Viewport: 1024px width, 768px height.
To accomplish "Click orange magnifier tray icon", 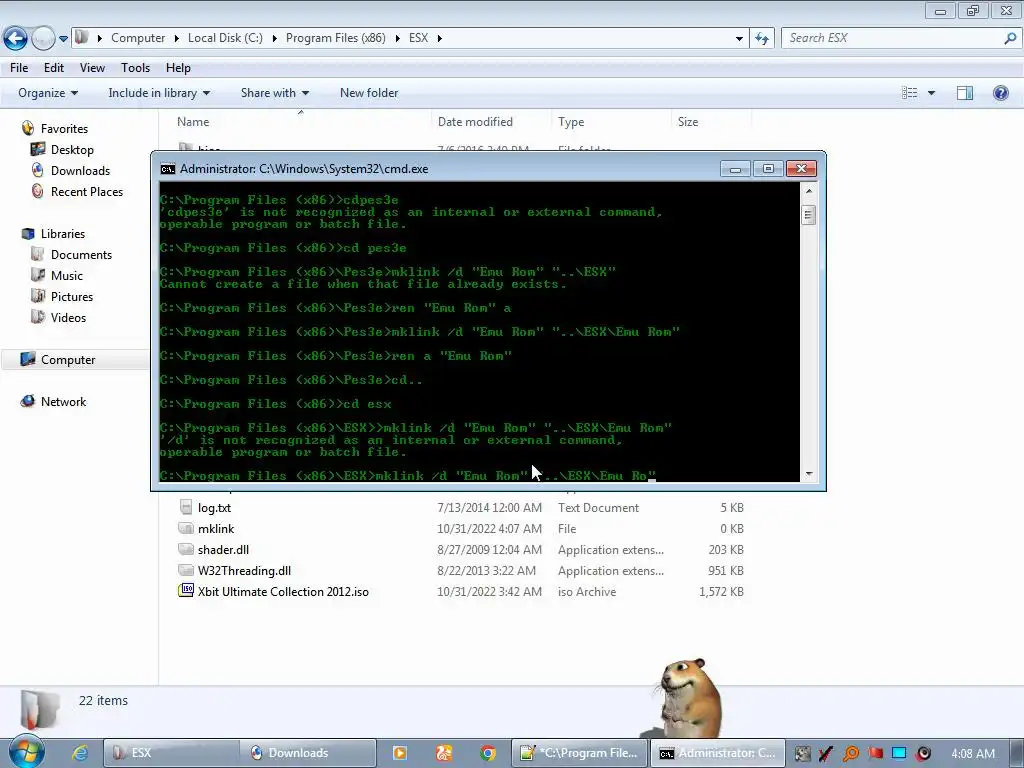I will [851, 753].
